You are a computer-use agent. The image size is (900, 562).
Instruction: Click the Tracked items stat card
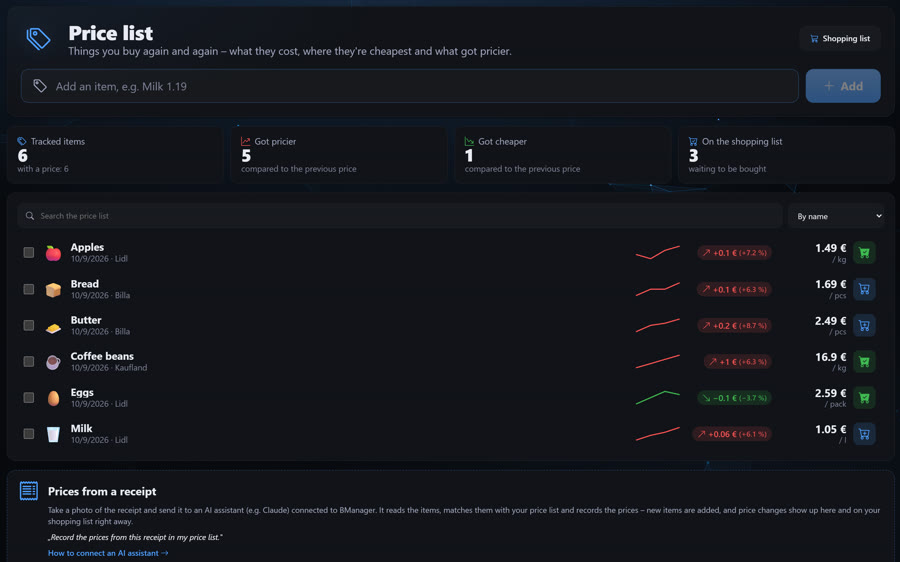click(x=115, y=155)
